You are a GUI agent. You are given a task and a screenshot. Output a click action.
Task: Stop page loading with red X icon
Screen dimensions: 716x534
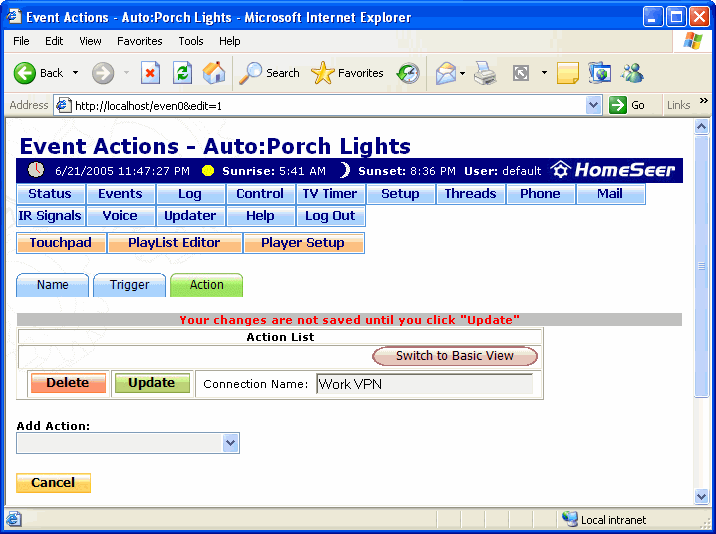pyautogui.click(x=150, y=73)
